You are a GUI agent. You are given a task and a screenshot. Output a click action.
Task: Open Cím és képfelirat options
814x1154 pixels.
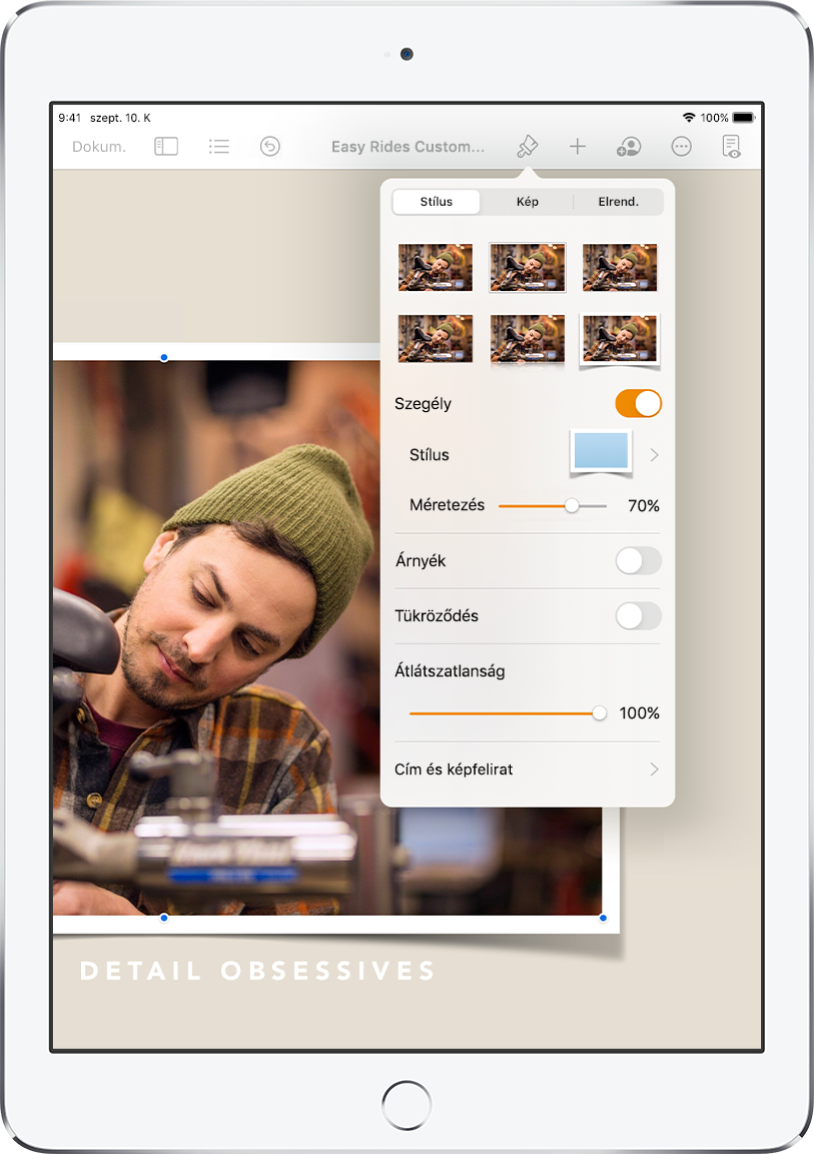click(x=527, y=769)
